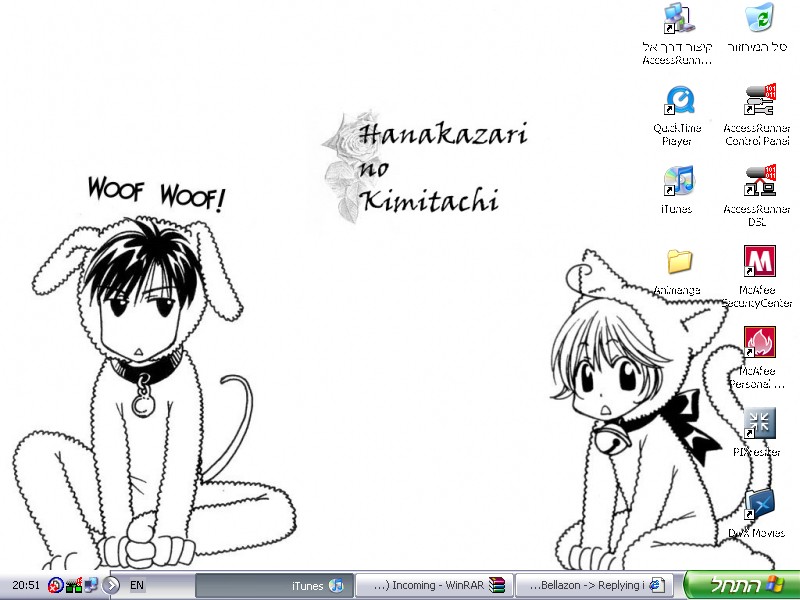The height and width of the screenshot is (600, 800).
Task: Click the taskbar clock showing 20:51
Action: tap(25, 585)
